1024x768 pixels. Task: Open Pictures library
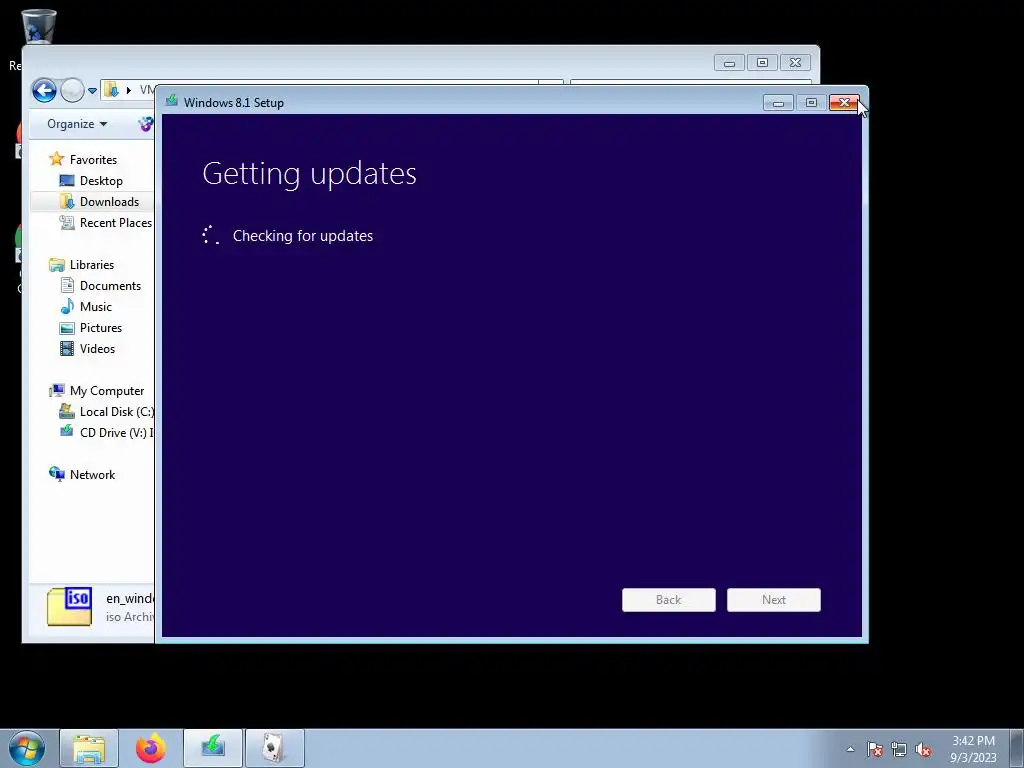pyautogui.click(x=101, y=327)
